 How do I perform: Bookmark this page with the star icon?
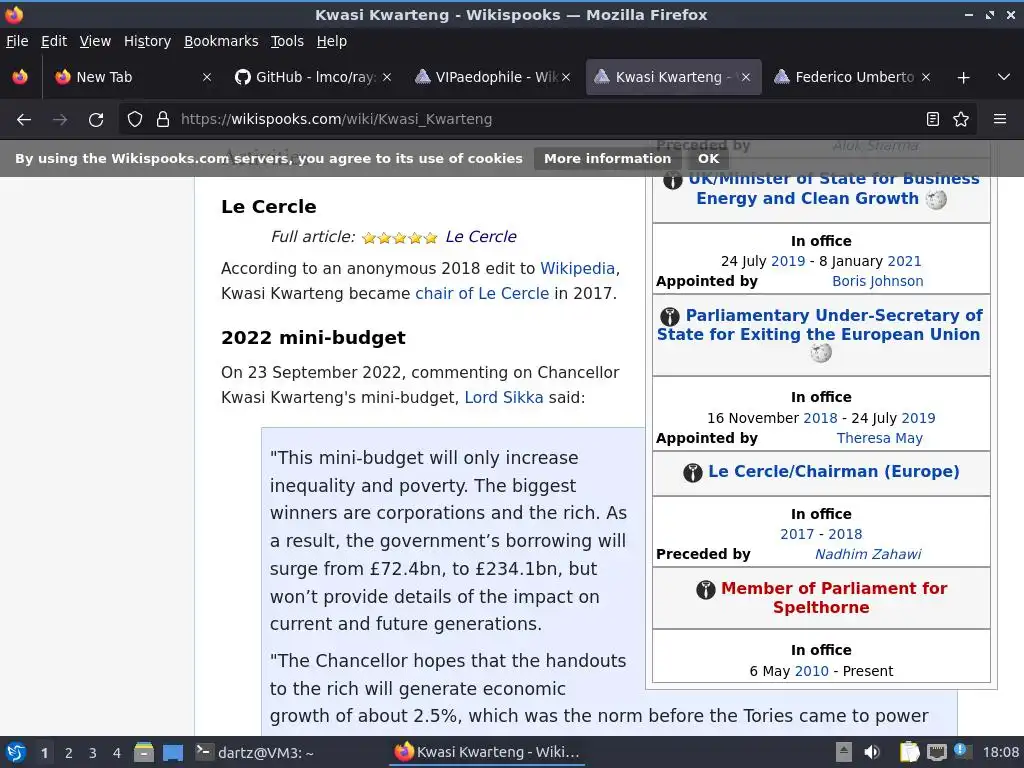(x=961, y=120)
